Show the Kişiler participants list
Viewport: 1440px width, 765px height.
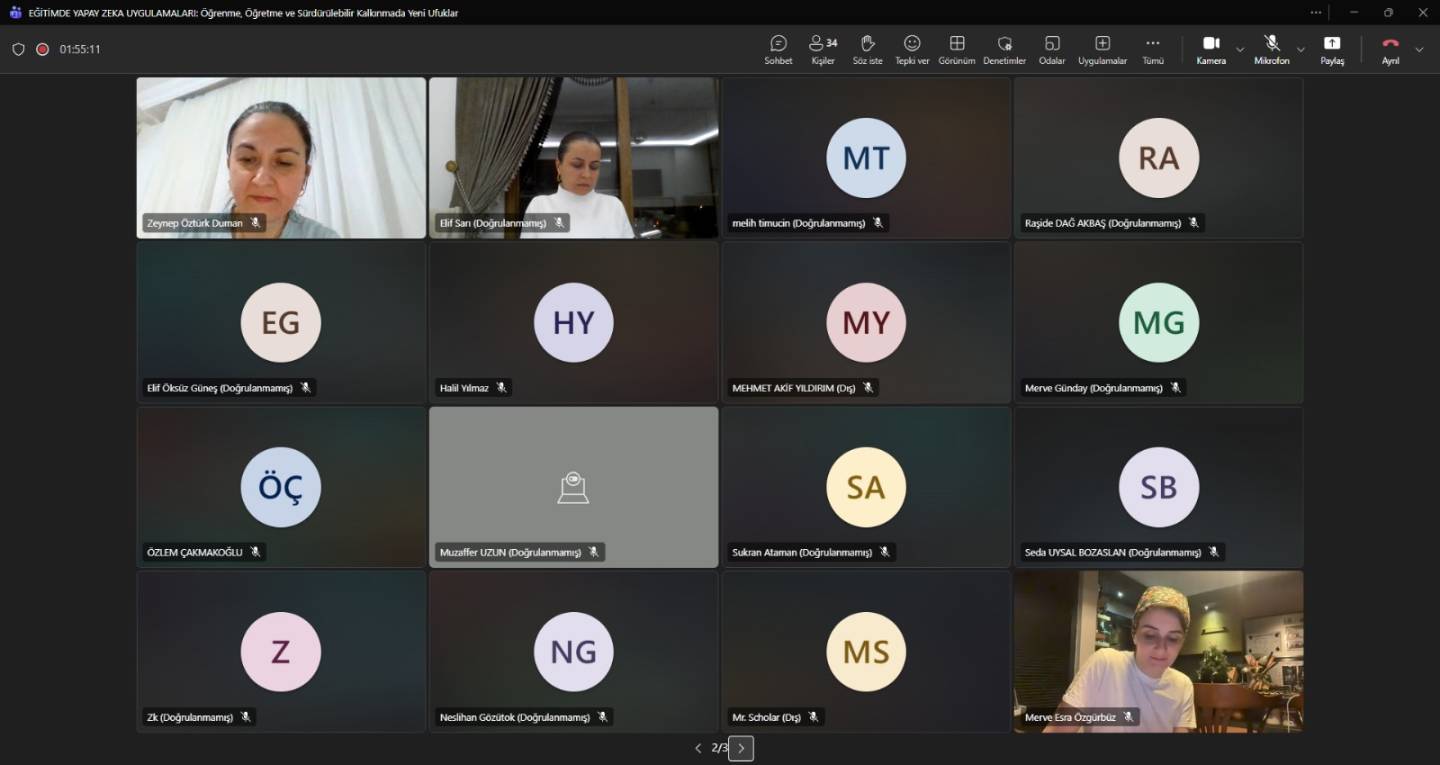(823, 49)
